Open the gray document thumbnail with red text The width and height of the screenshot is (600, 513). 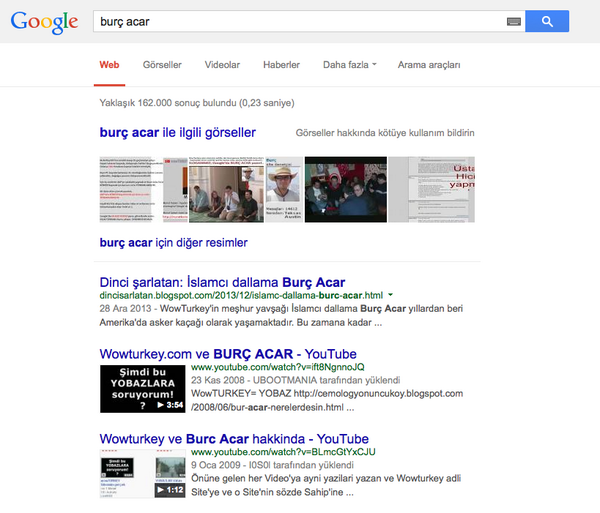[432, 189]
